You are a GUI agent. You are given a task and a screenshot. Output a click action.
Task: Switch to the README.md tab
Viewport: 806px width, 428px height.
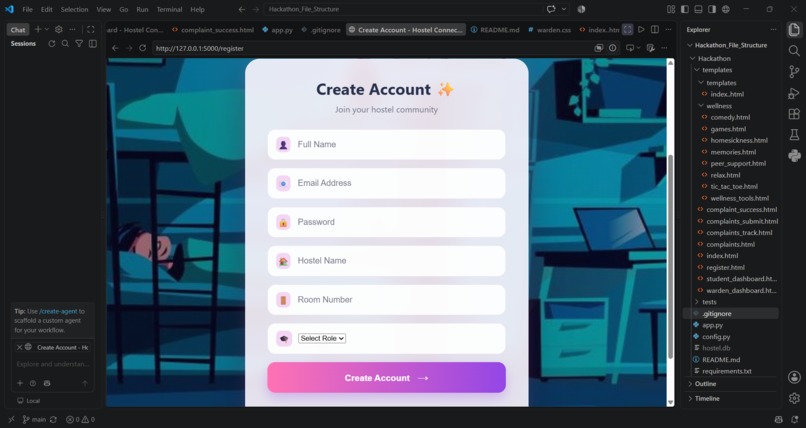(x=494, y=30)
